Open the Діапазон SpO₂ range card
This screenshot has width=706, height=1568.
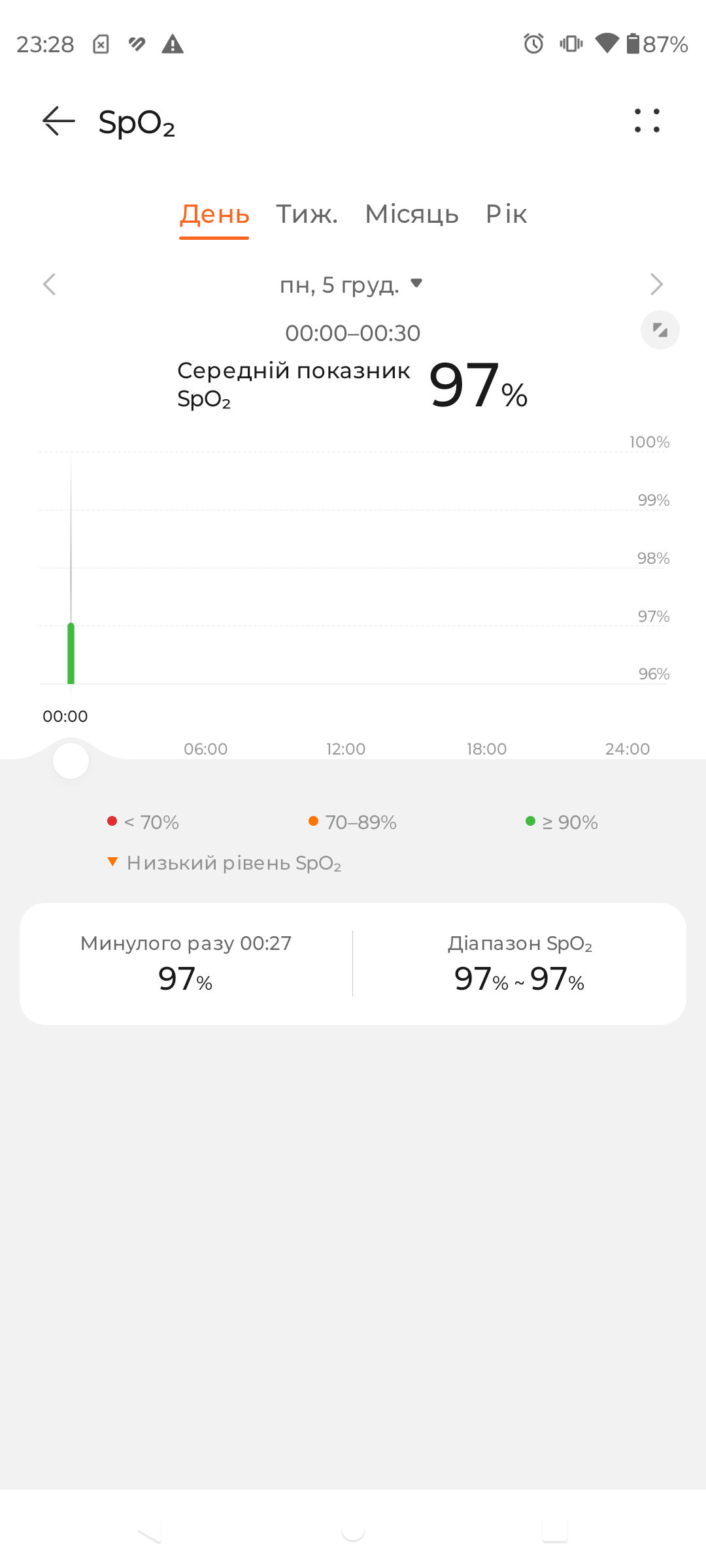(520, 964)
